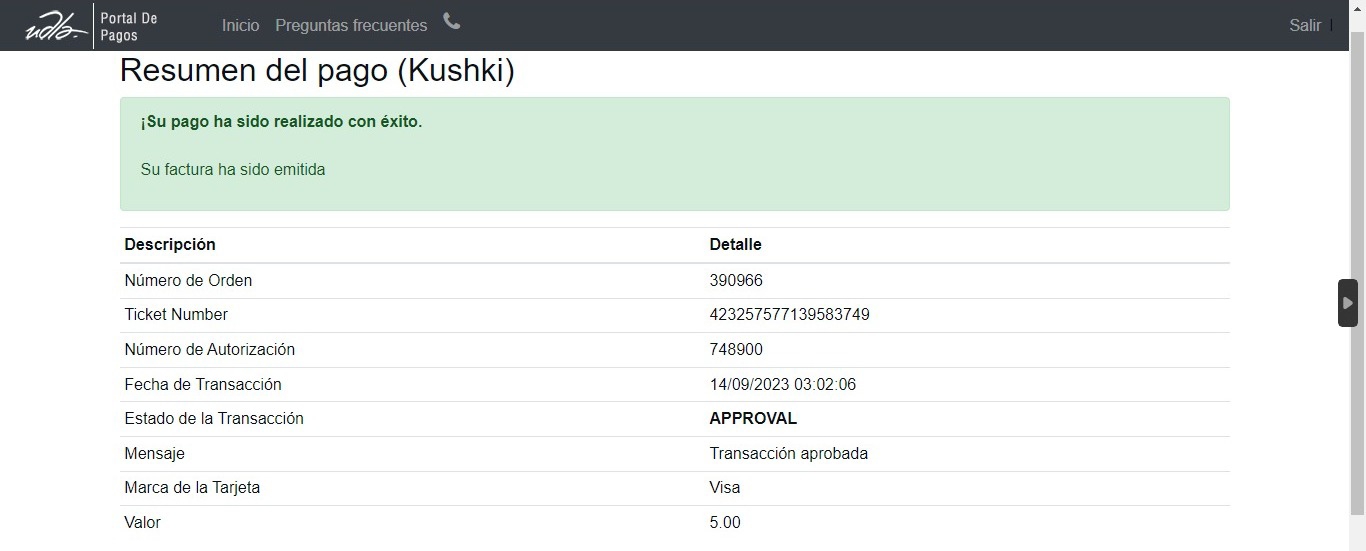Click the phone contact icon
Viewport: 1366px width, 551px height.
point(452,22)
